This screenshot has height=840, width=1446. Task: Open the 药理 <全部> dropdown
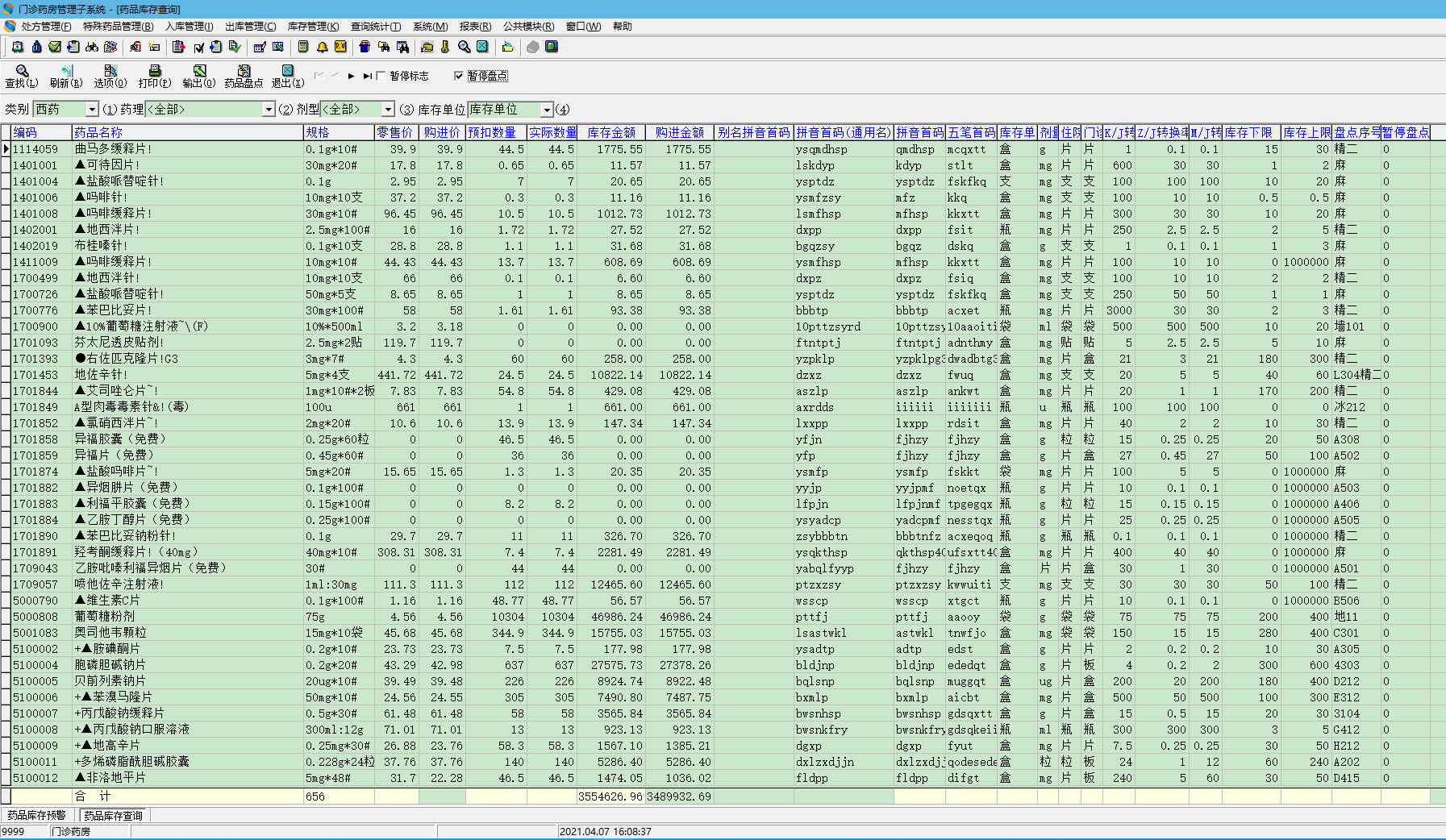pos(269,110)
